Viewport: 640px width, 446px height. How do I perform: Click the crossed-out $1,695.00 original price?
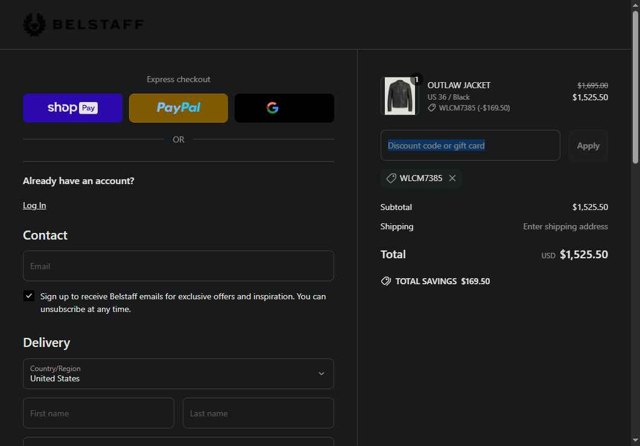click(x=593, y=85)
